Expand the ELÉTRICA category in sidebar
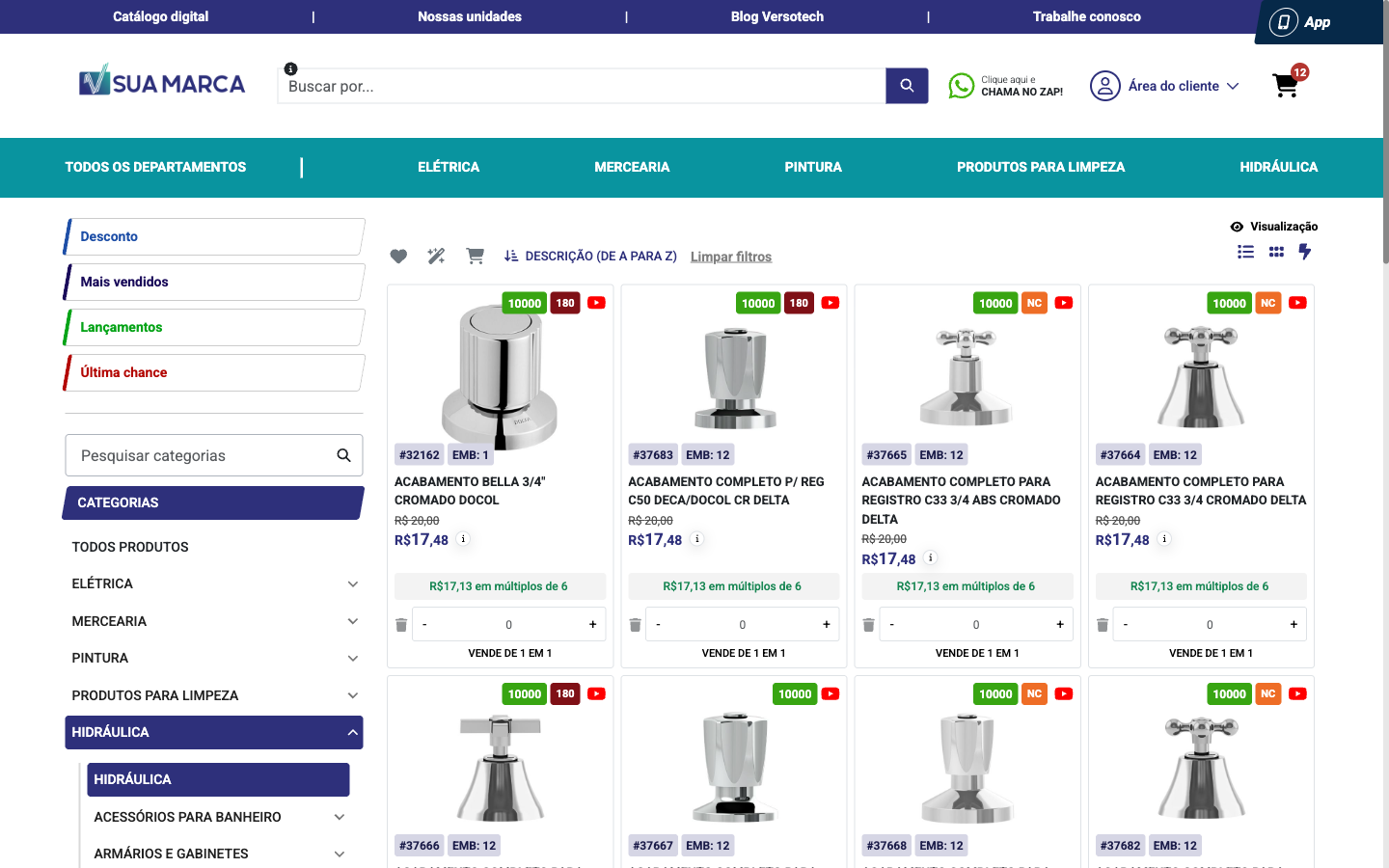The height and width of the screenshot is (868, 1389). pos(352,583)
